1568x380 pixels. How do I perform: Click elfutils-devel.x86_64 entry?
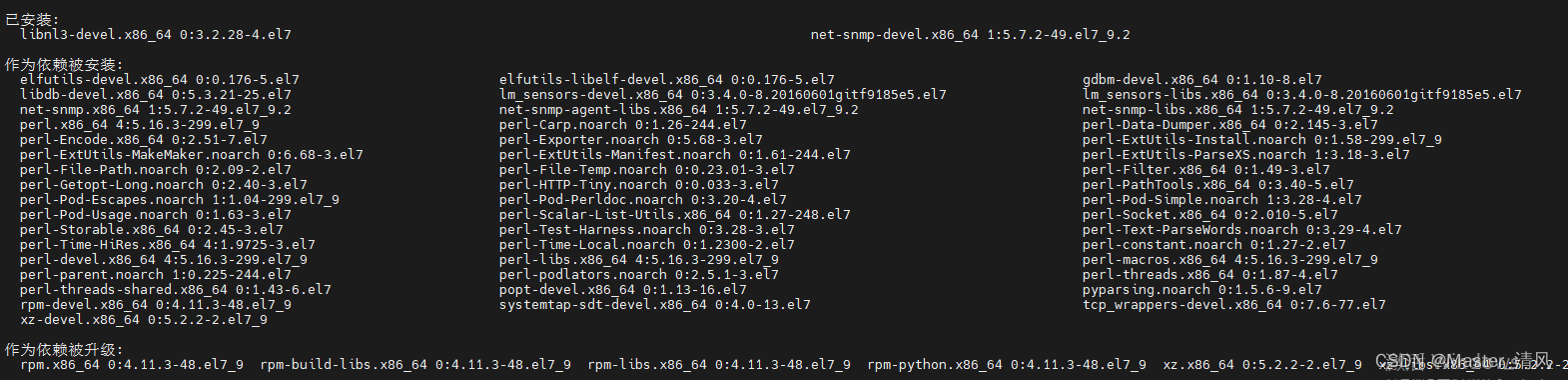point(160,80)
